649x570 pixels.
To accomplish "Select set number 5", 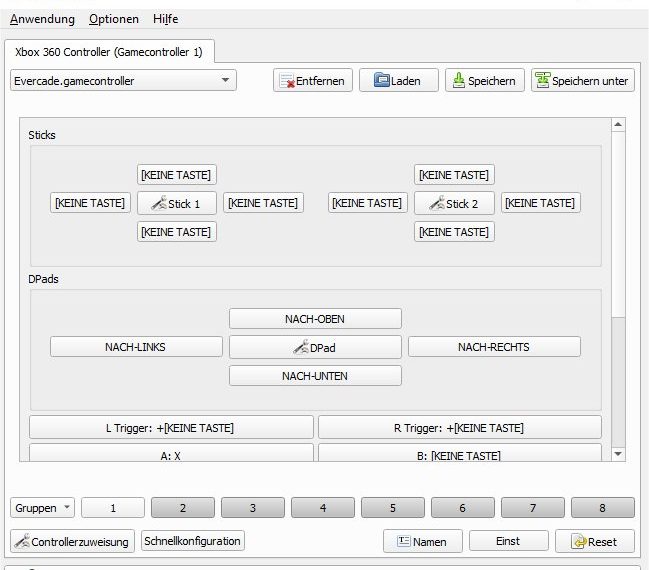I will (x=392, y=508).
